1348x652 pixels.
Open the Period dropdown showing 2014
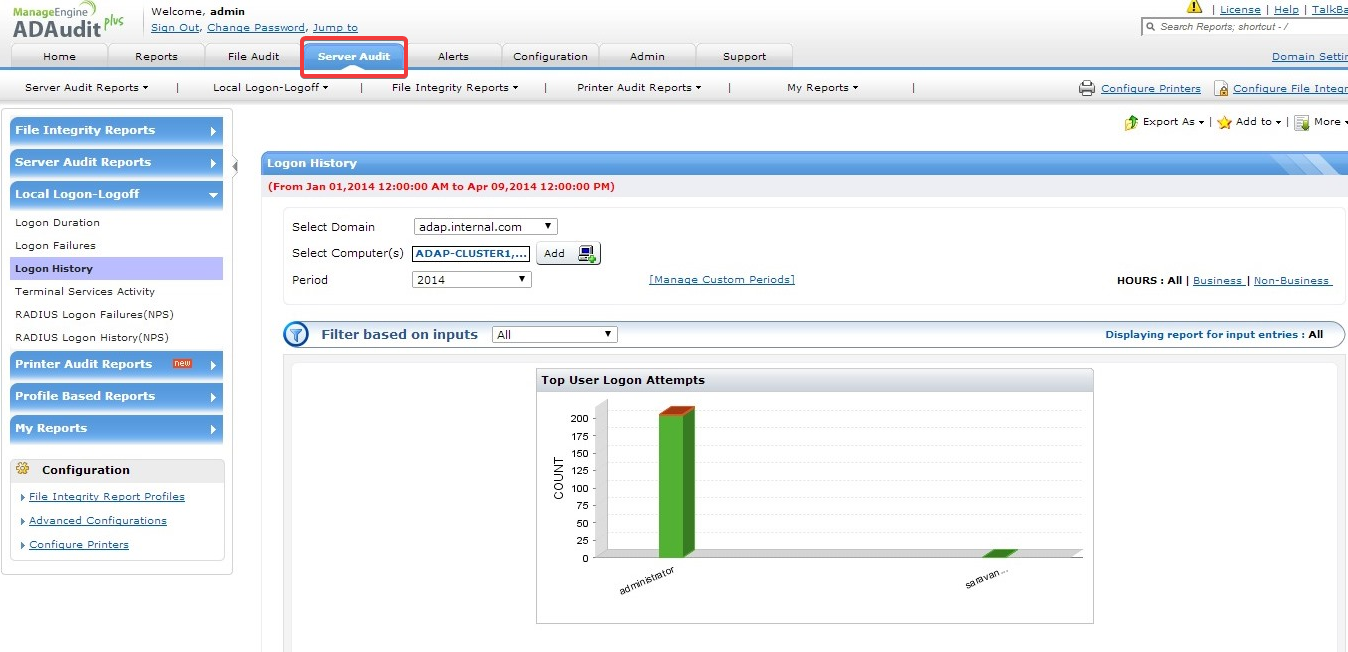coord(471,280)
